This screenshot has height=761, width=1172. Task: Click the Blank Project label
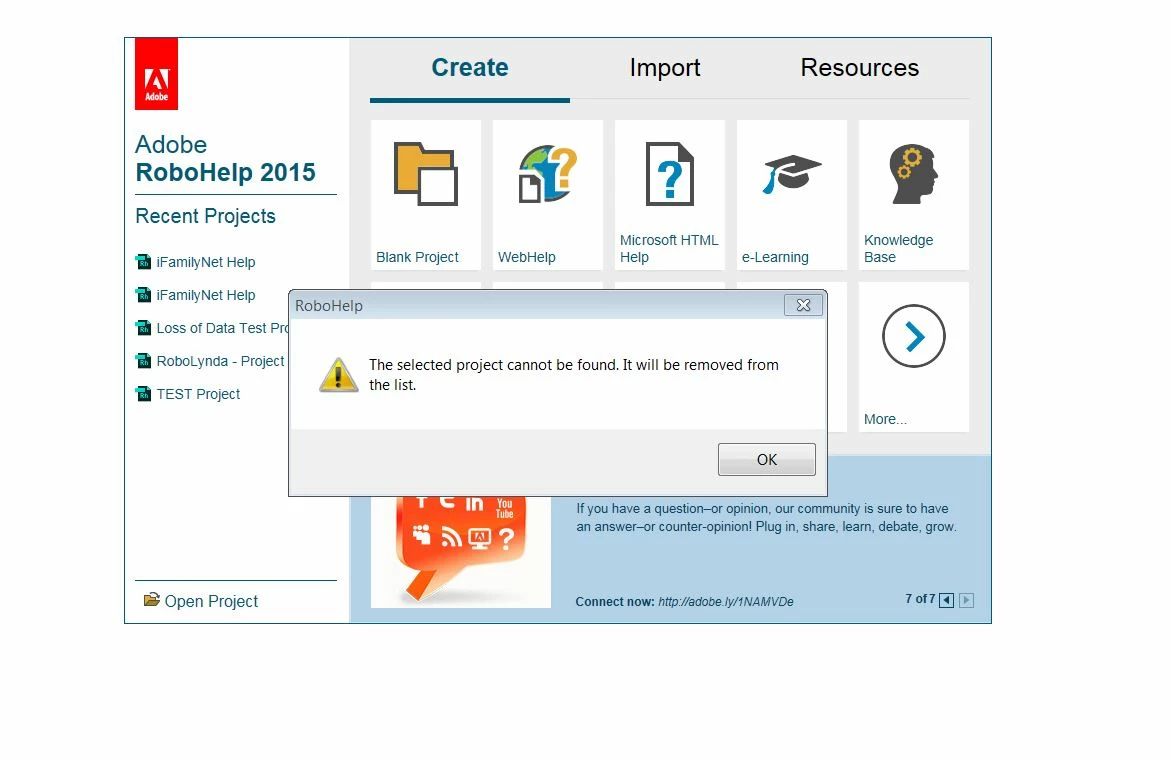(x=417, y=257)
